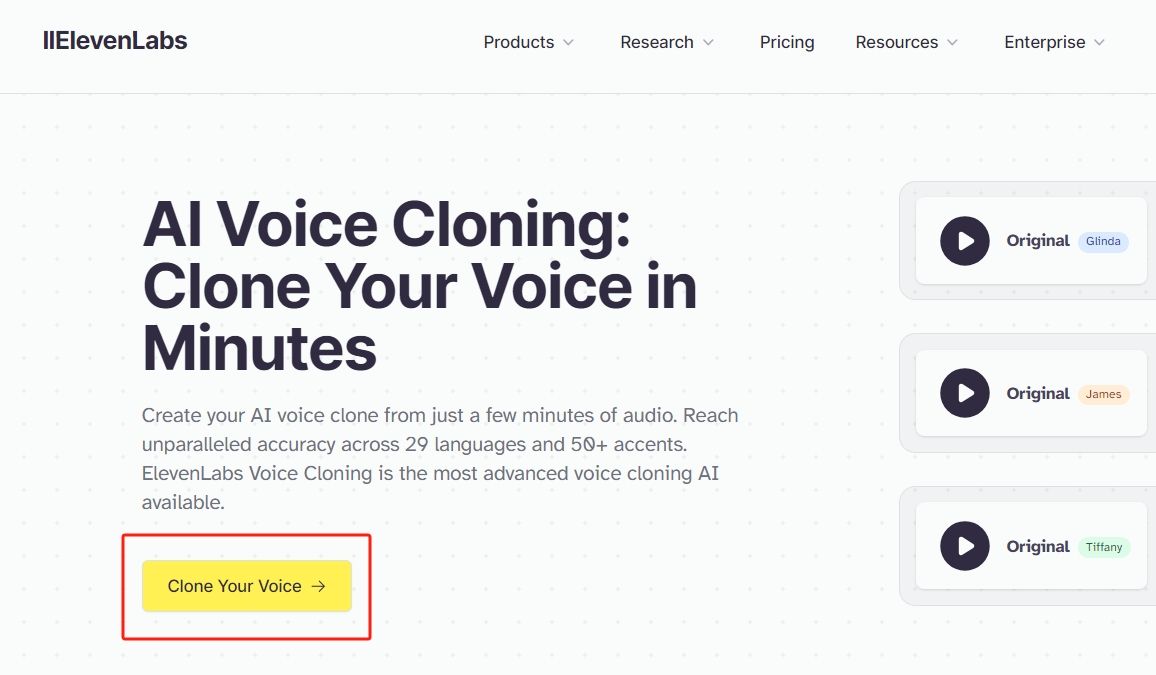Open the Enterprise menu
The image size is (1156, 675).
click(x=1045, y=42)
